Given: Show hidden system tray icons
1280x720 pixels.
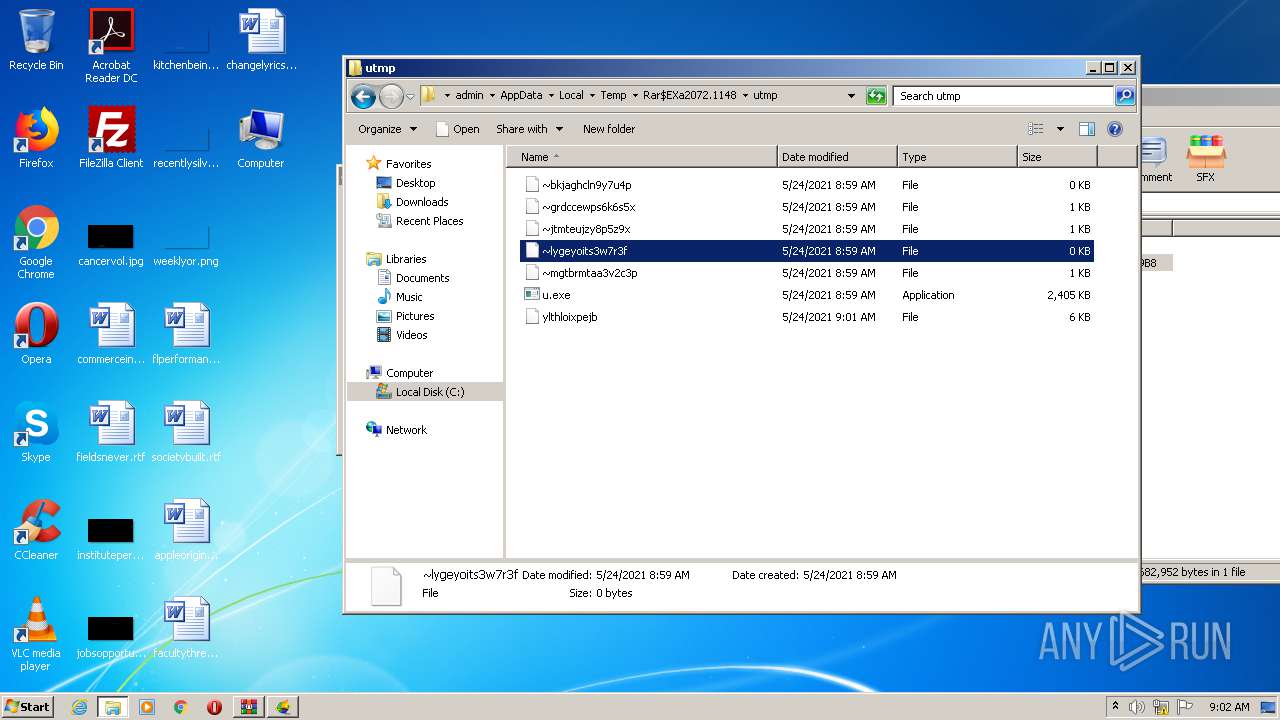Looking at the screenshot, I should pyautogui.click(x=1115, y=707).
